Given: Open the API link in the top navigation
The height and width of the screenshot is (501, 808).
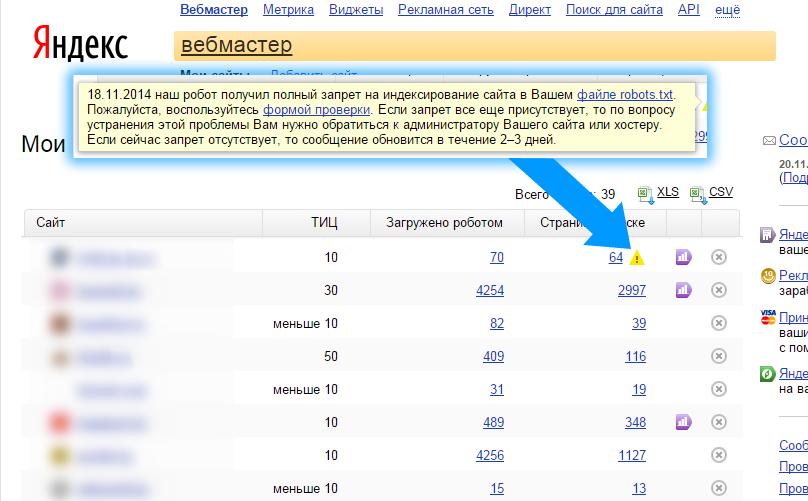Looking at the screenshot, I should (688, 10).
